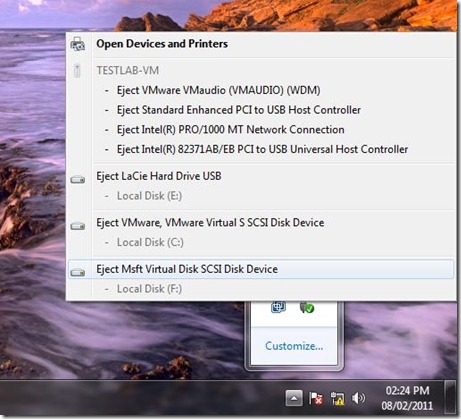Eject Standard Enhanced PCI to USB Host Controller

(x=239, y=110)
